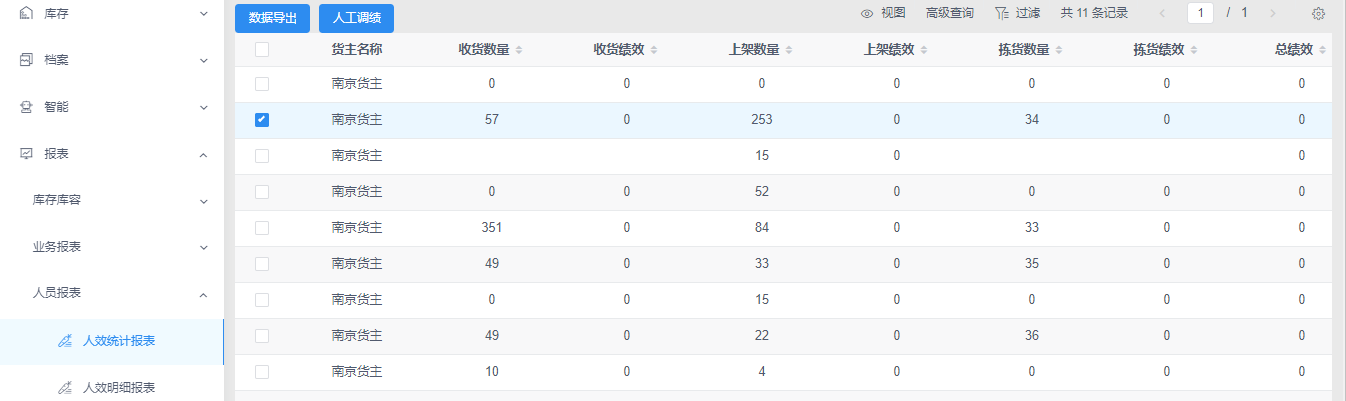
Task: Go to next page with right arrow
Action: pyautogui.click(x=1272, y=13)
